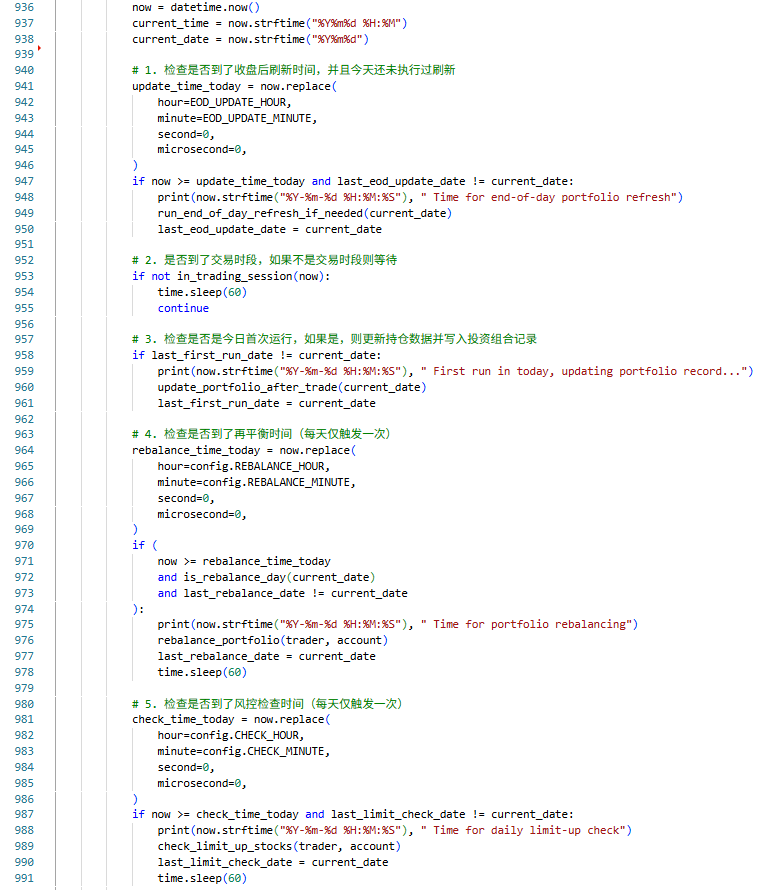Click the comment starting with '# 1.'
The image size is (779, 890).
pyautogui.click(x=293, y=70)
